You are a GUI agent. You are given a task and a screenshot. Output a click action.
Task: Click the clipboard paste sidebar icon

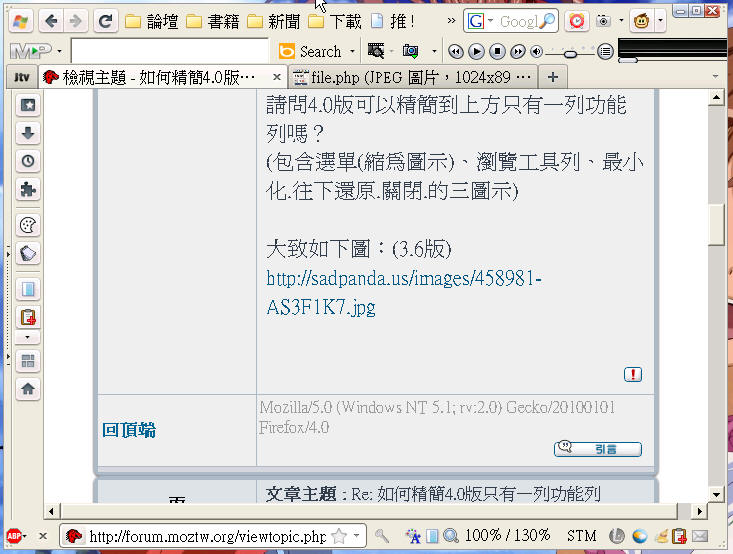[28, 317]
